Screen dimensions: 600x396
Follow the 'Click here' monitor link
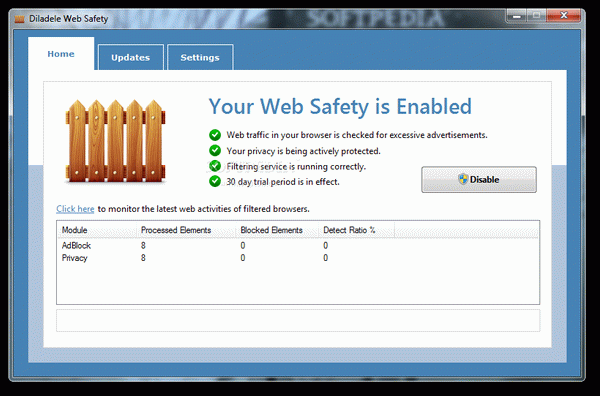(75, 209)
